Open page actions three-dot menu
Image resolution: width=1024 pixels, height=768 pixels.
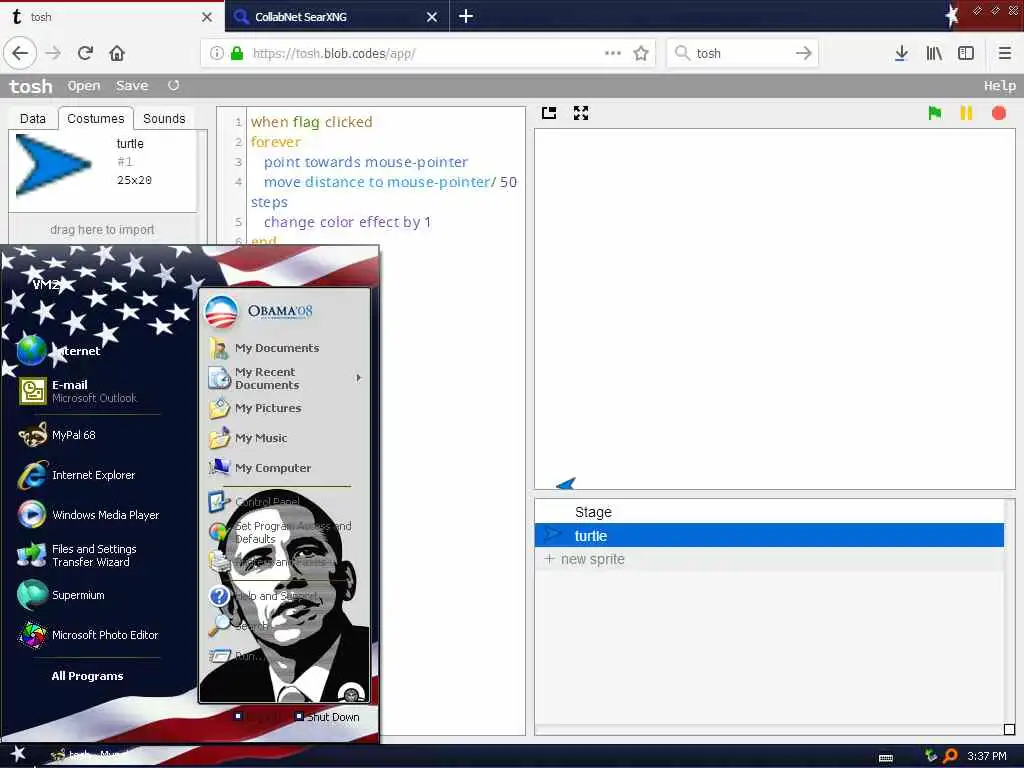coord(613,53)
